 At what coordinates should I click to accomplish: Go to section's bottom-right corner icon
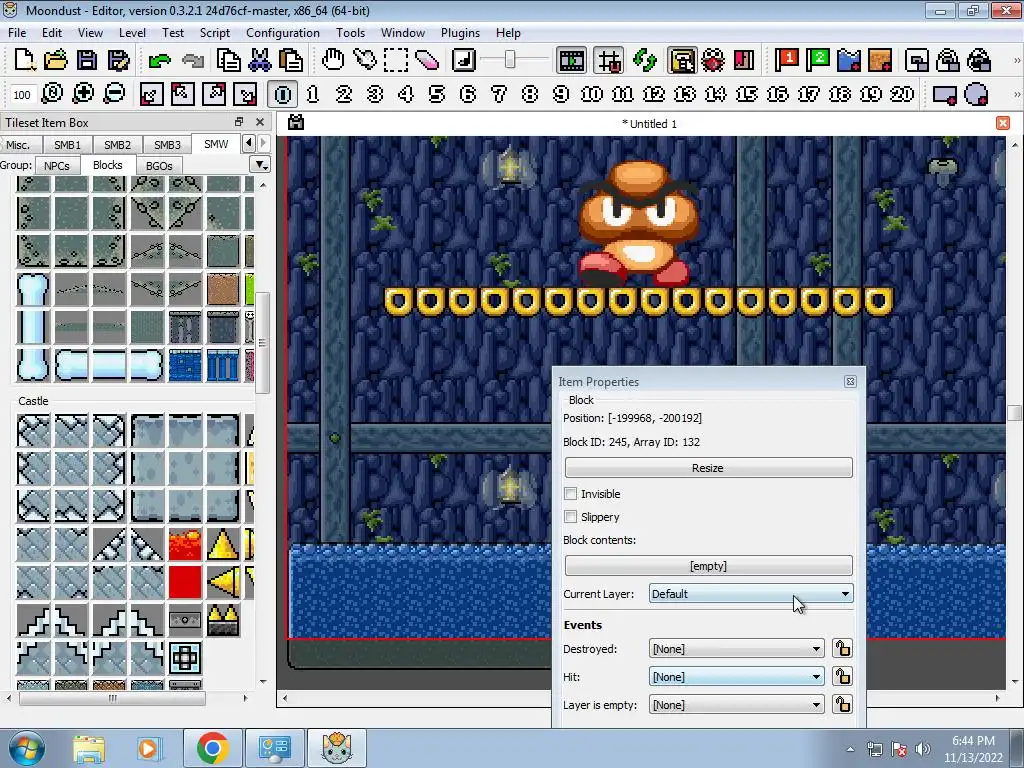[x=245, y=94]
